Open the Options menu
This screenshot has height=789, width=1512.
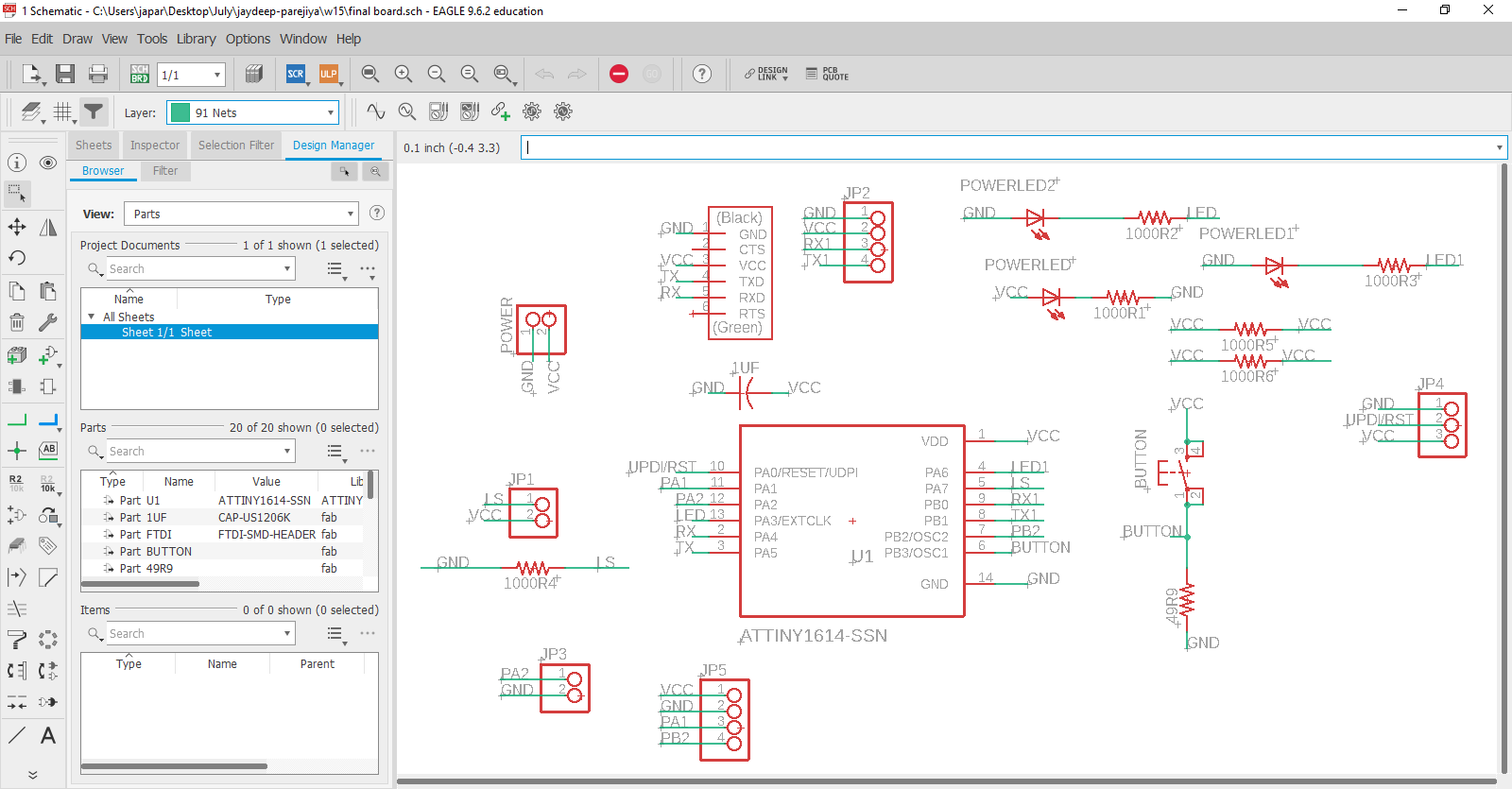pos(248,39)
